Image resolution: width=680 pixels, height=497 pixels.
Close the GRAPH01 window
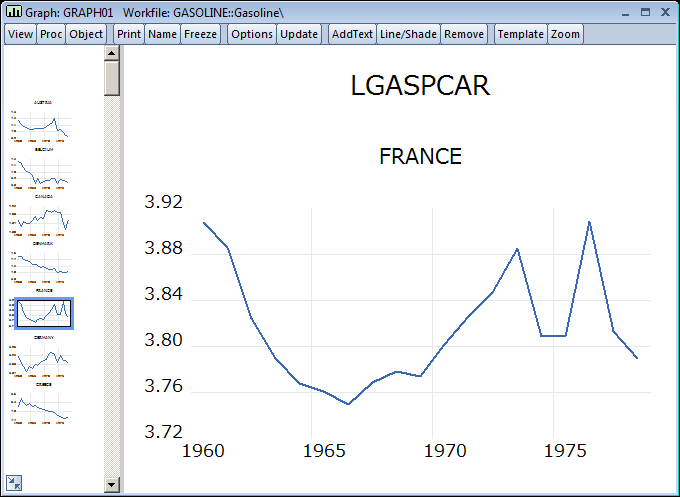click(665, 13)
